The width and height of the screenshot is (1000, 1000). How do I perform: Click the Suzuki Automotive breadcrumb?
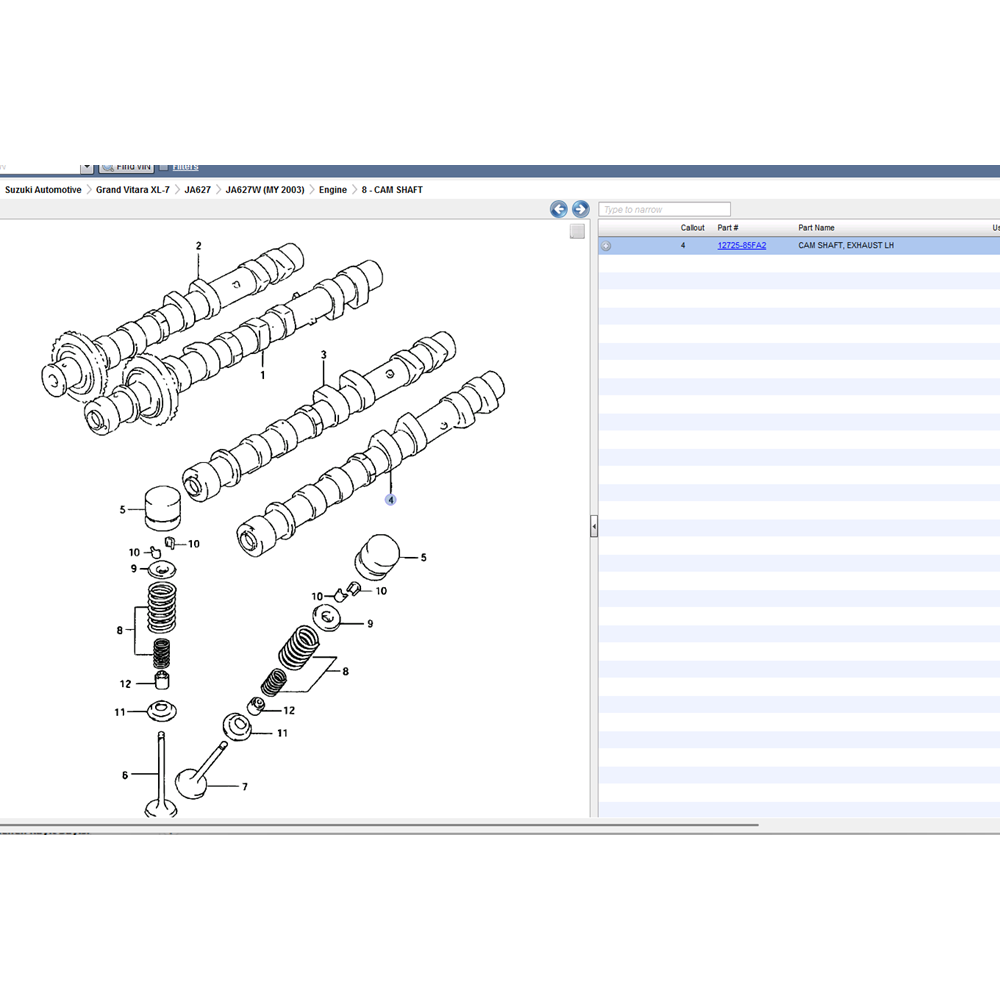pos(43,190)
